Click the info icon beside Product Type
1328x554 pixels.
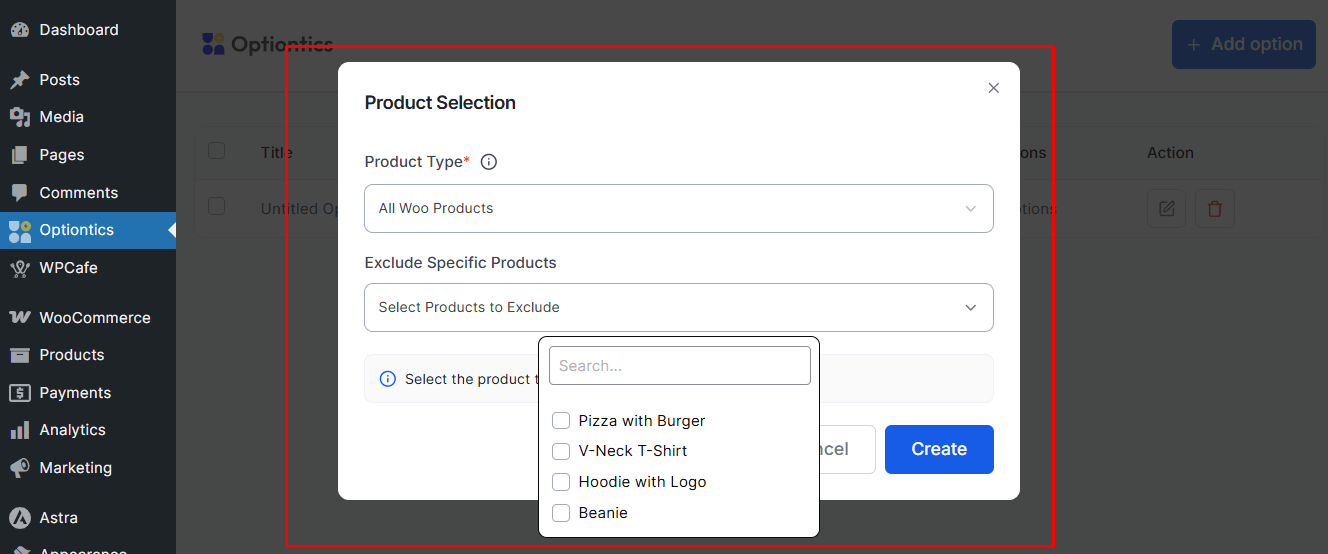489,162
